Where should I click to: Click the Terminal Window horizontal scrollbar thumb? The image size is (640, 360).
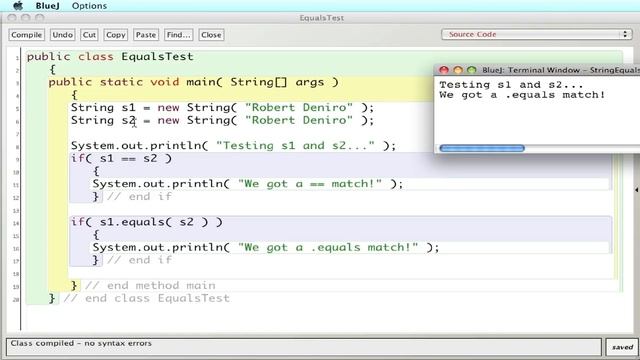click(x=482, y=148)
